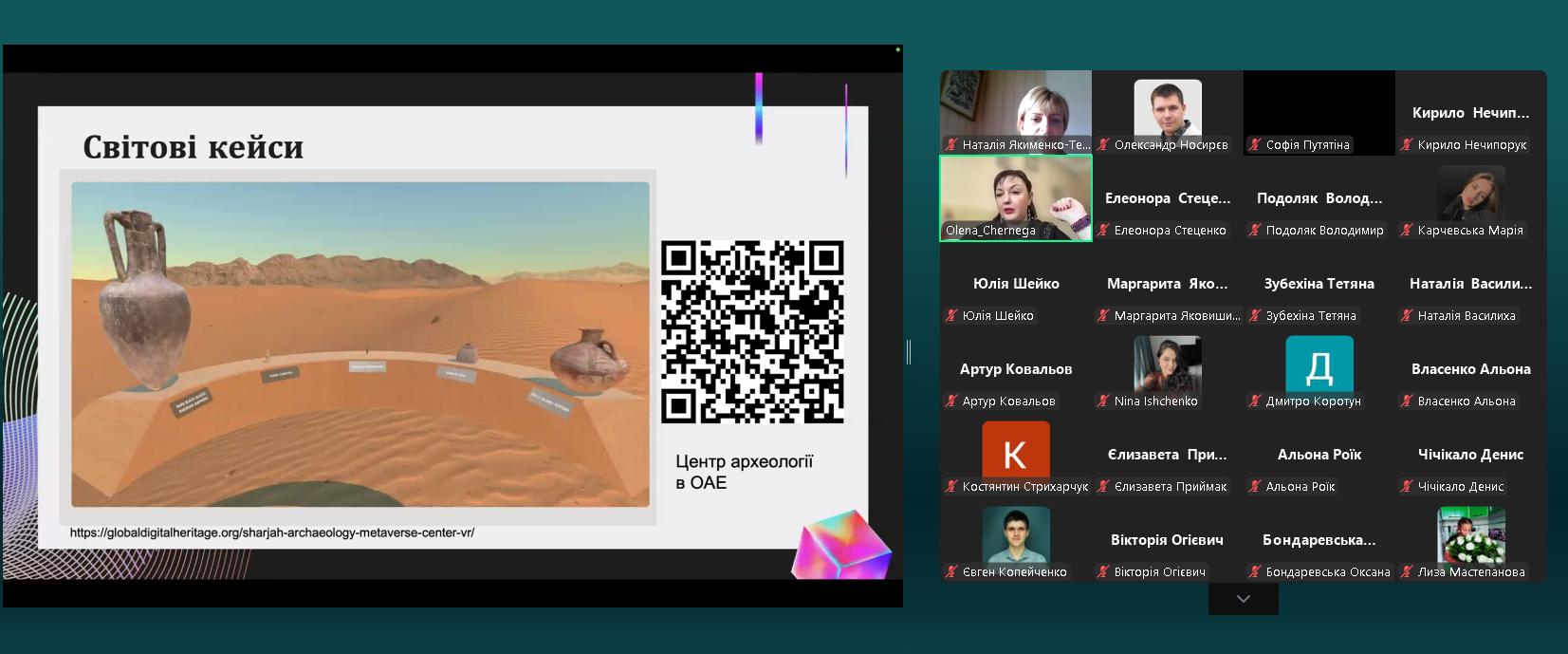Click muted mic icon beside Елеонора Стеценко
The image size is (1568, 654).
[1103, 231]
